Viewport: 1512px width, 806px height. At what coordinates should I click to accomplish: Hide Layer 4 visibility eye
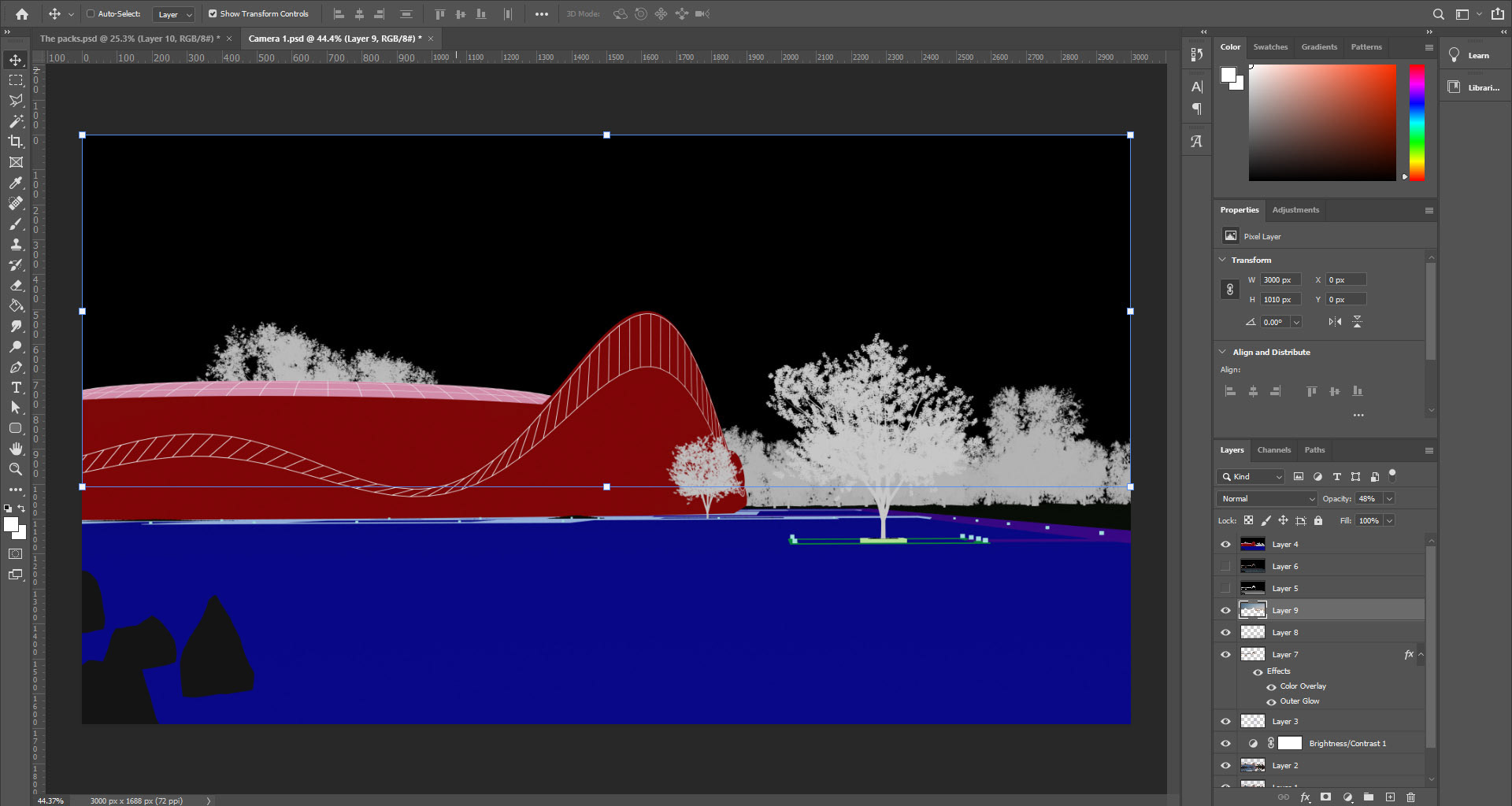tap(1225, 544)
